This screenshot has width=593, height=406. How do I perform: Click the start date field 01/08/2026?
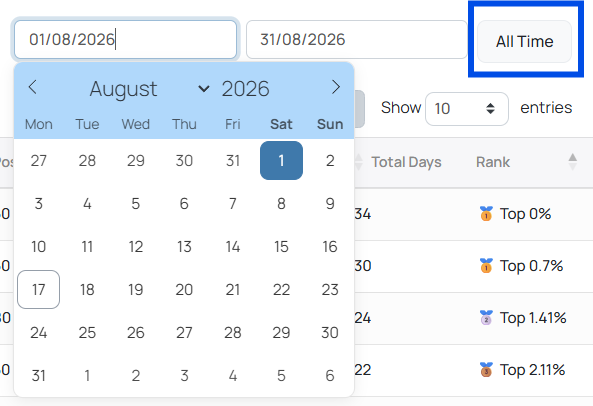tap(126, 40)
